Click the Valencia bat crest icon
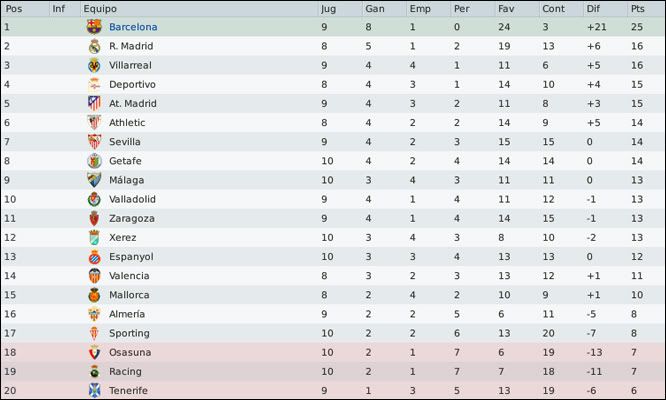The height and width of the screenshot is (400, 666). point(94,276)
